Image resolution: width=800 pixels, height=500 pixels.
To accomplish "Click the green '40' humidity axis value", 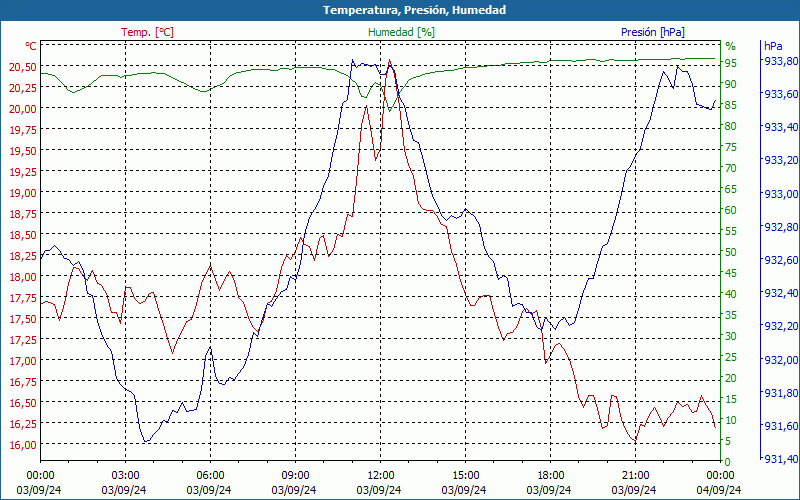I will [731, 294].
